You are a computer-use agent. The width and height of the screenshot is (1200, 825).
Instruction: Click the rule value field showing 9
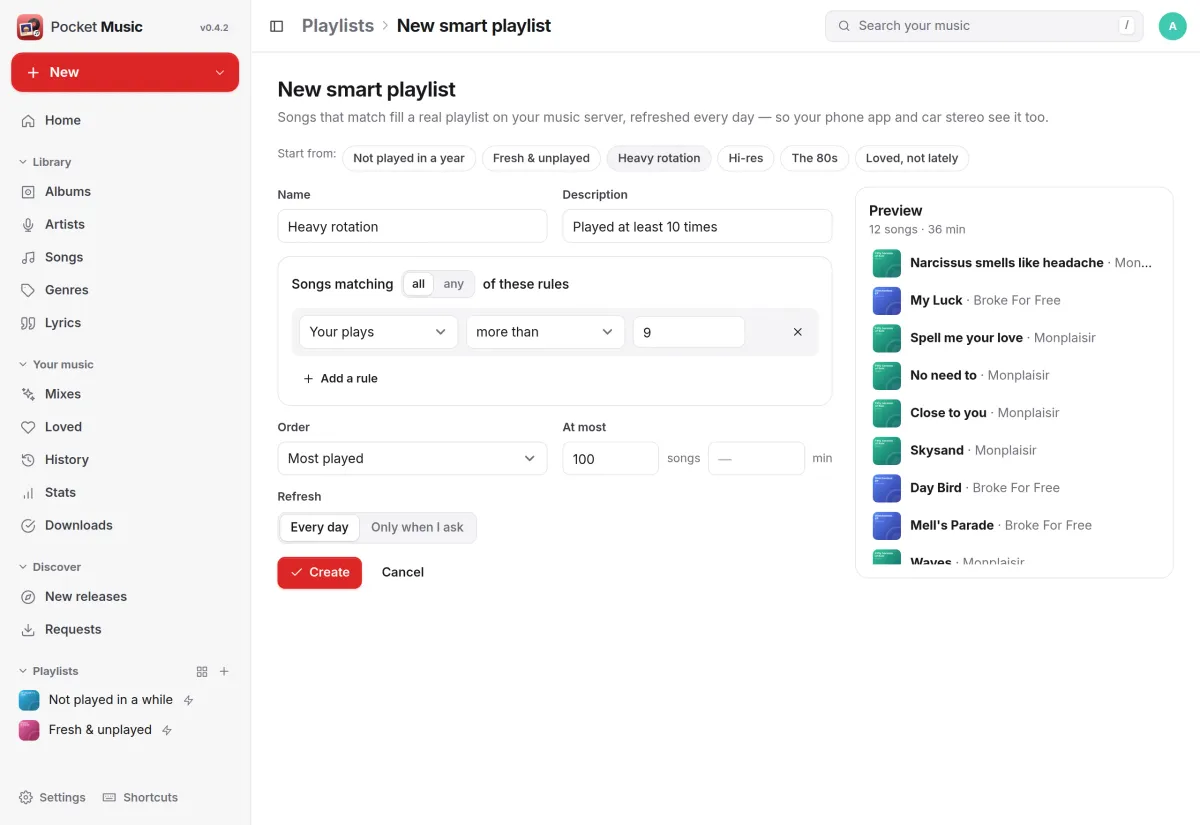click(x=689, y=332)
